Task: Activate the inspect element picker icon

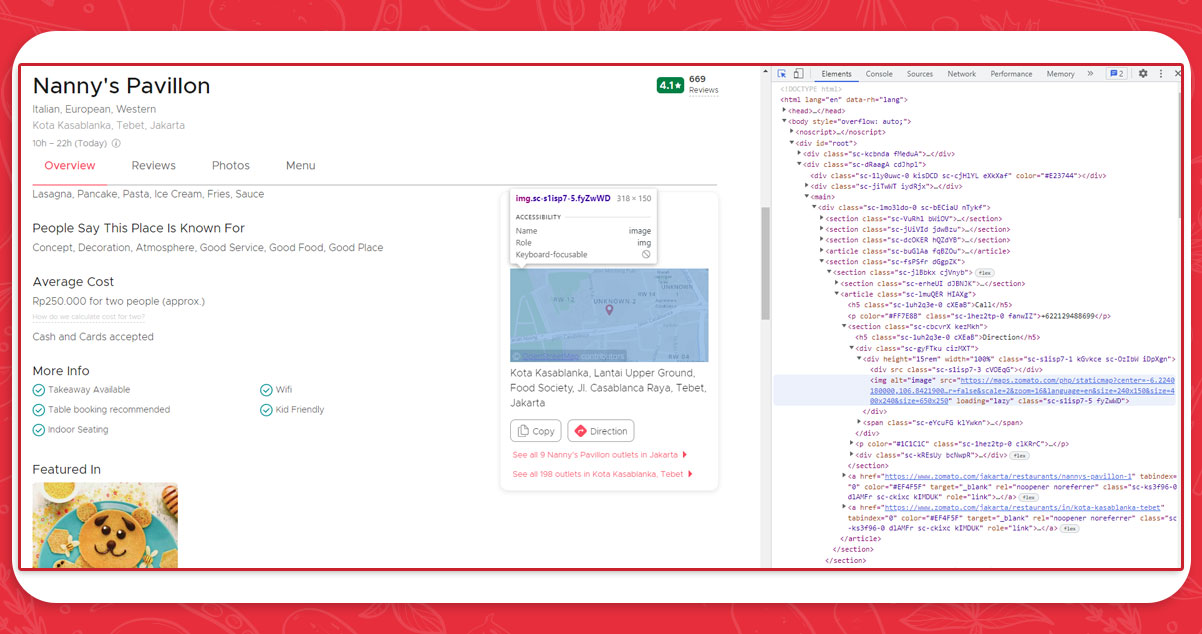Action: click(782, 74)
